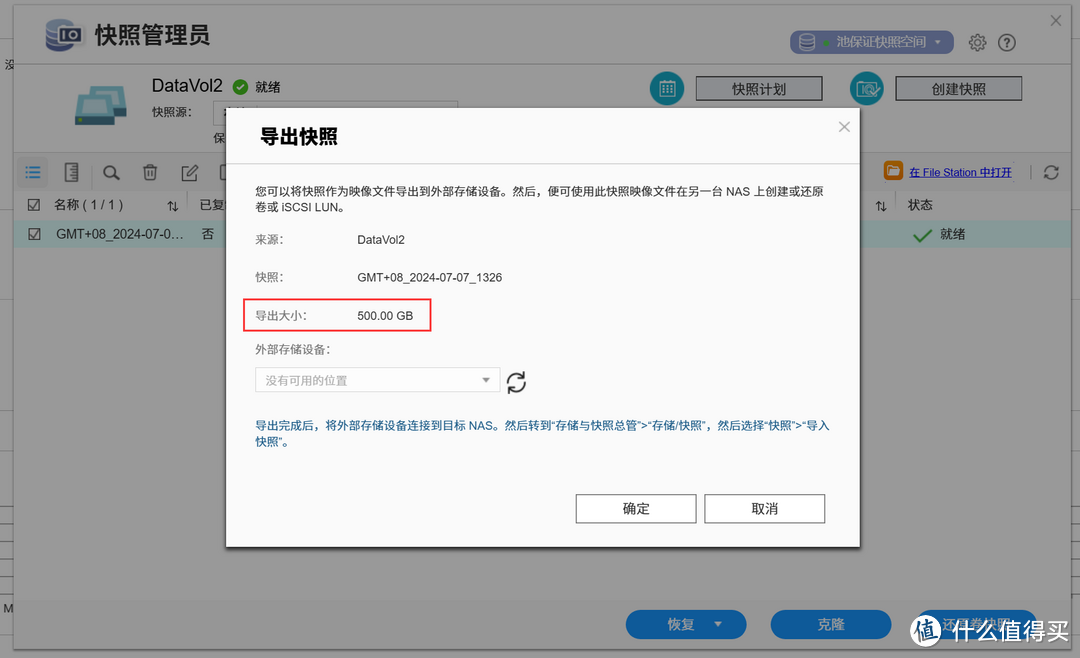1080x658 pixels.
Task: Select the GMT+08_2024-07-0… snapshot row name
Action: [120, 234]
